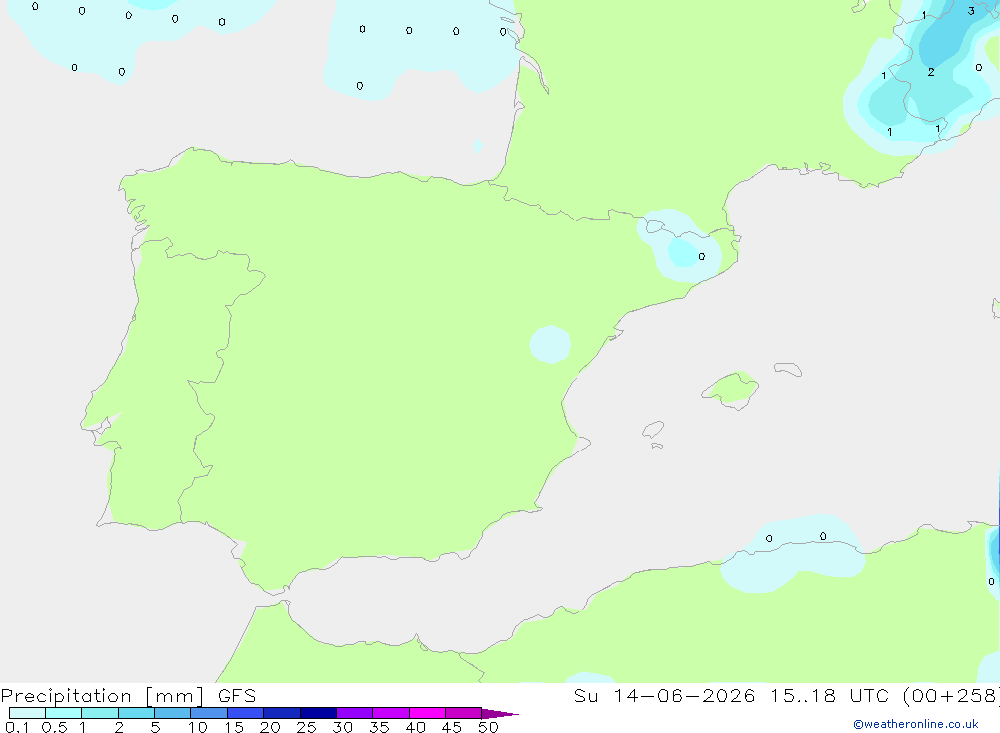This screenshot has height=733, width=1000.
Task: Click the legend label '15'
Action: click(234, 727)
